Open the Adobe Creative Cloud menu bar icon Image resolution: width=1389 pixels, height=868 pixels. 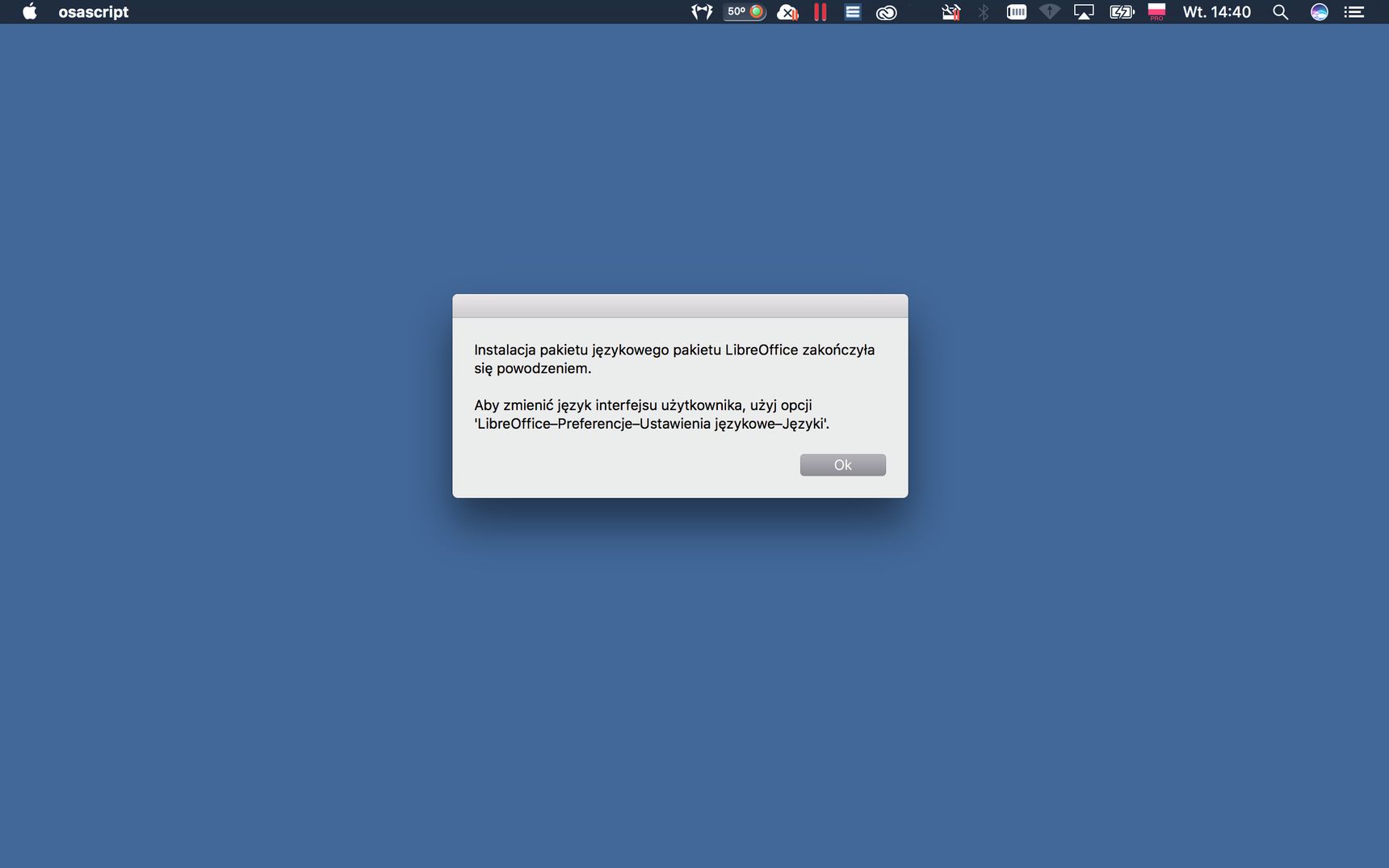pos(887,12)
